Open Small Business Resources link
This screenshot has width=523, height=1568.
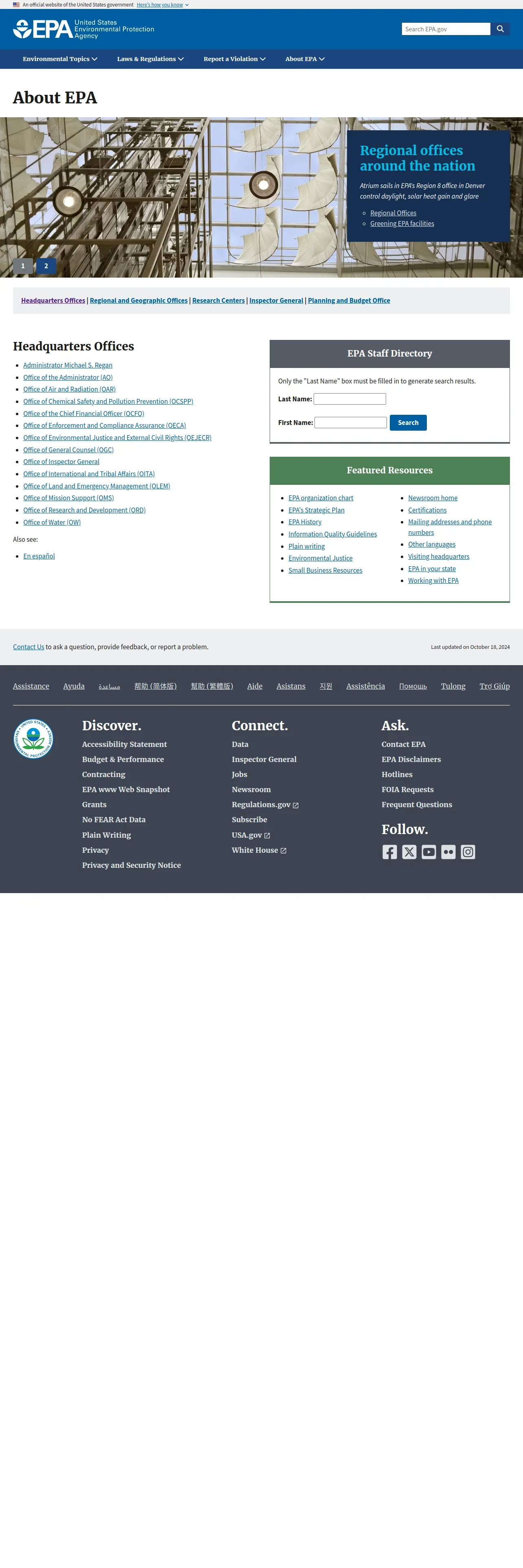(x=325, y=570)
